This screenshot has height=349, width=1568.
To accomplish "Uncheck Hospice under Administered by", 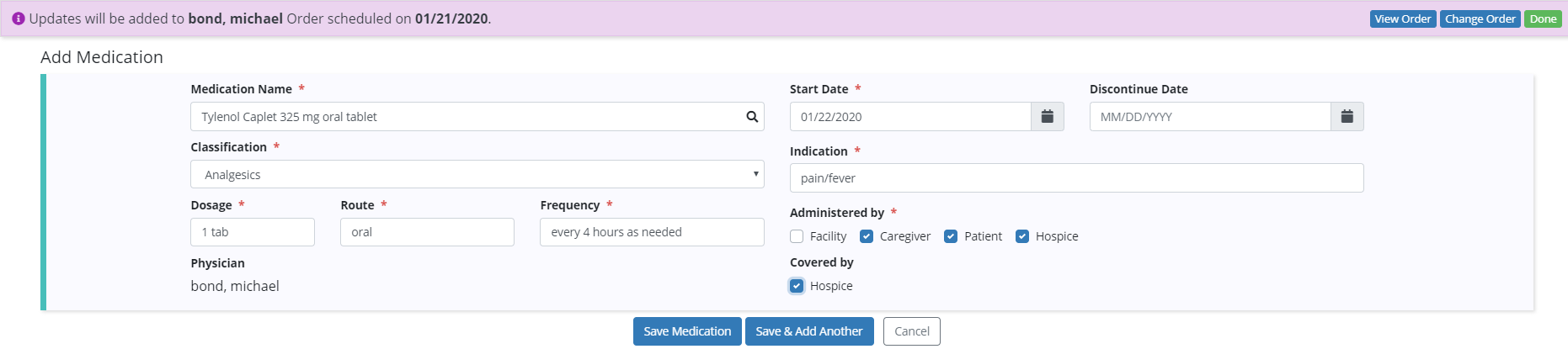I will coord(1022,236).
